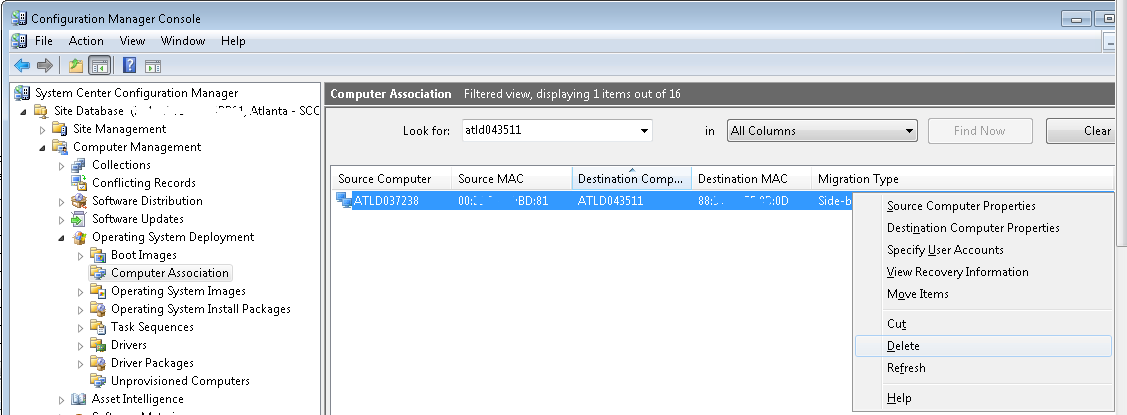The height and width of the screenshot is (415, 1127).
Task: Expand the Driver Packages node
Action: (80, 363)
